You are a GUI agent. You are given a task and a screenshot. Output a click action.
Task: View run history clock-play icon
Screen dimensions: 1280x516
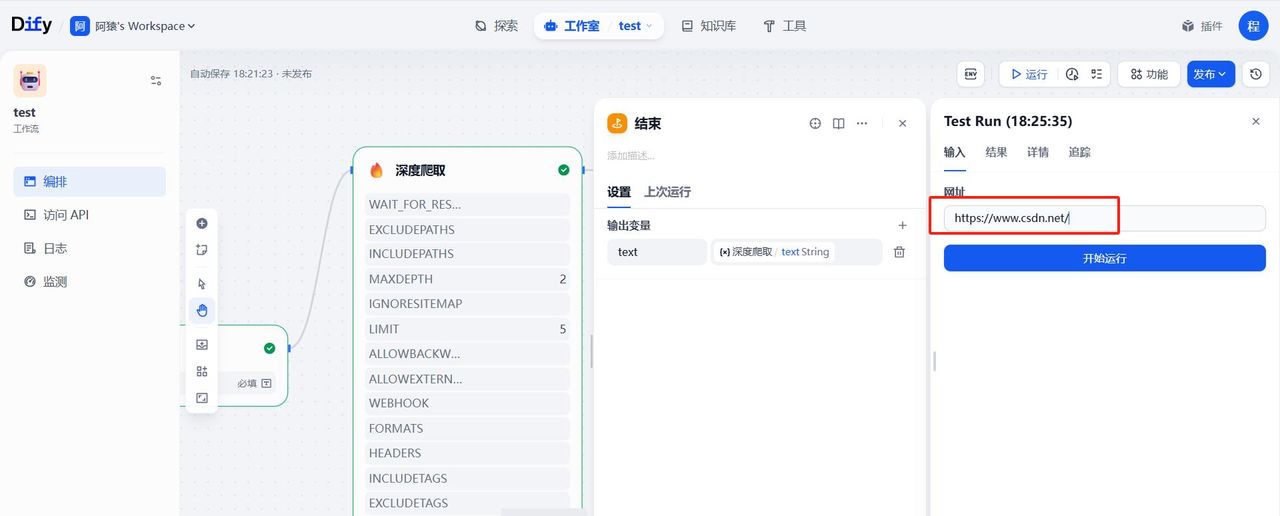1072,74
